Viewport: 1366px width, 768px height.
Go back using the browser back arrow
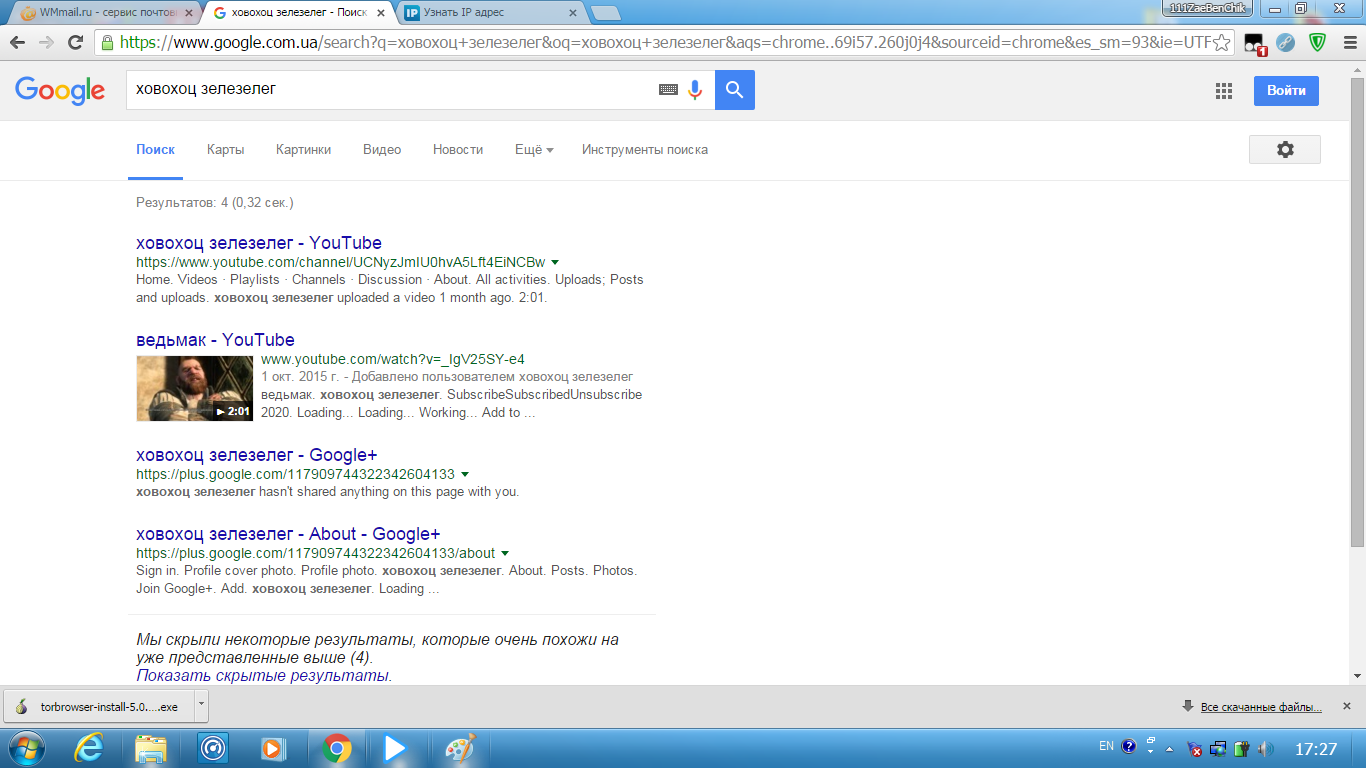click(x=17, y=43)
